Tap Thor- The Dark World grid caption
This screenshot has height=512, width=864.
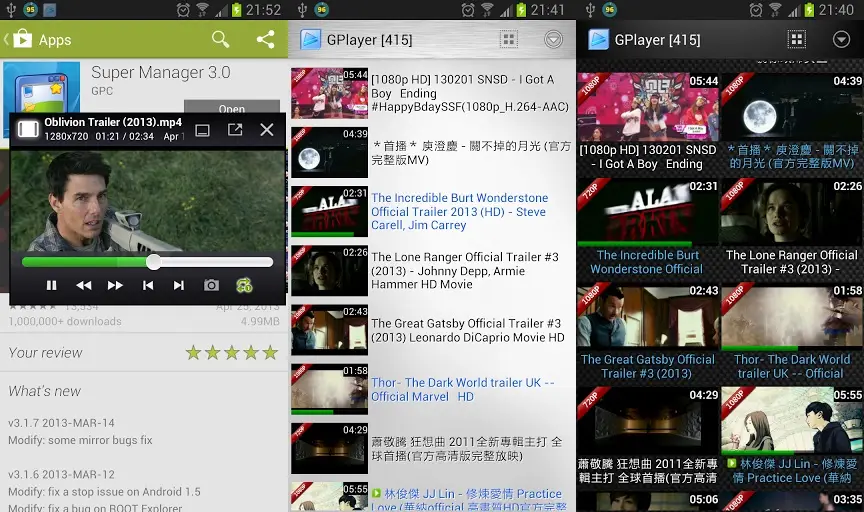pos(792,367)
